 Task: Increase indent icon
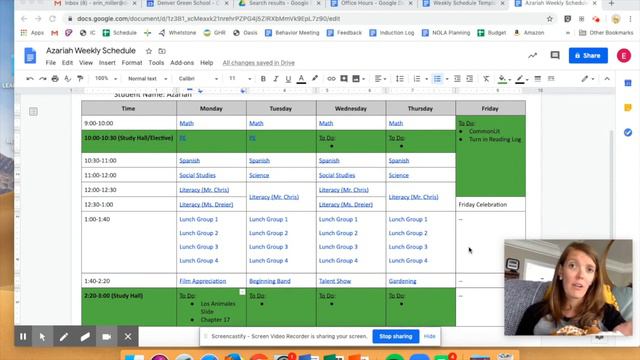(470, 79)
